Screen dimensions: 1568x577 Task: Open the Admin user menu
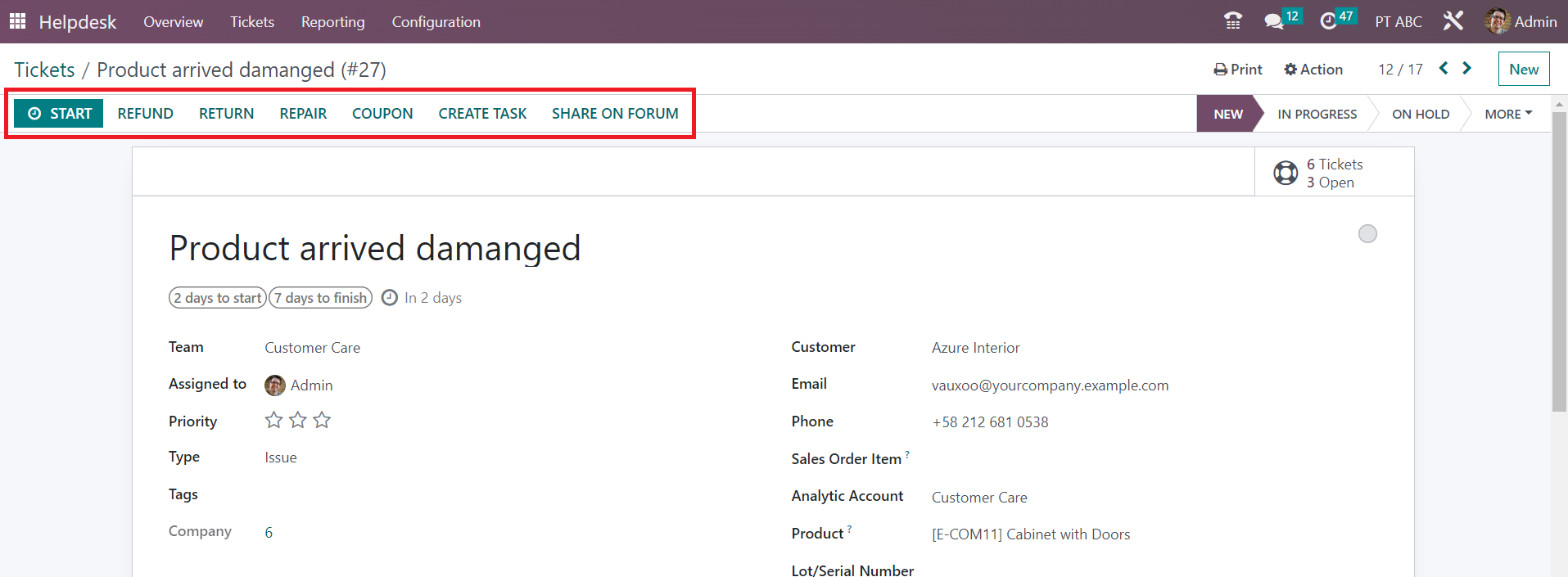click(1521, 21)
